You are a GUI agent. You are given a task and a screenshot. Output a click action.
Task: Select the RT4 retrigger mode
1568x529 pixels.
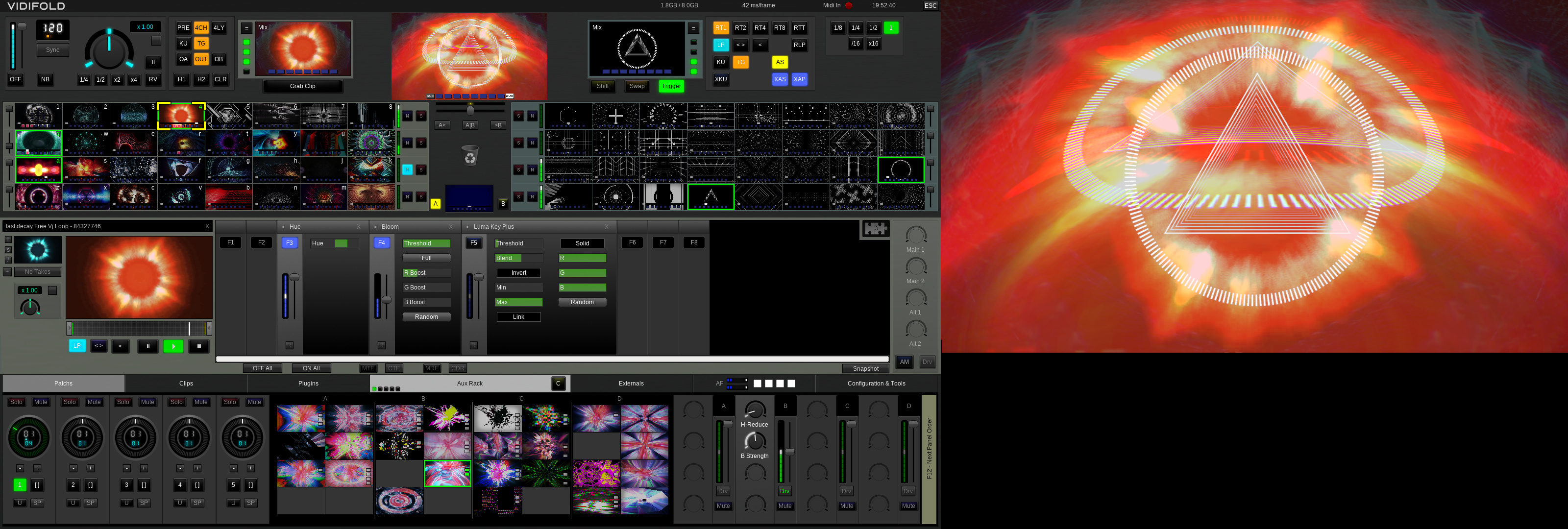click(x=760, y=28)
